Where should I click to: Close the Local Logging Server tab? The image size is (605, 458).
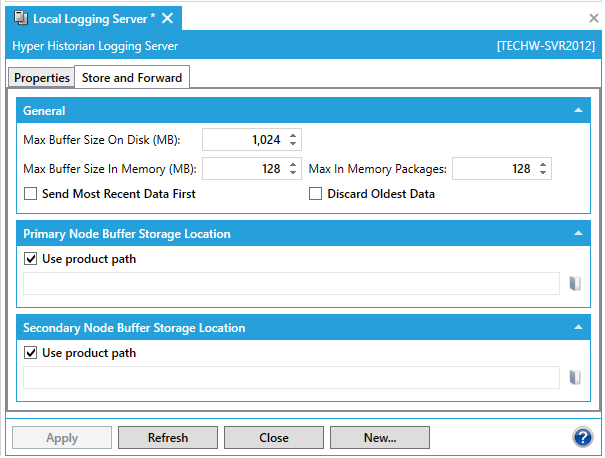167,18
